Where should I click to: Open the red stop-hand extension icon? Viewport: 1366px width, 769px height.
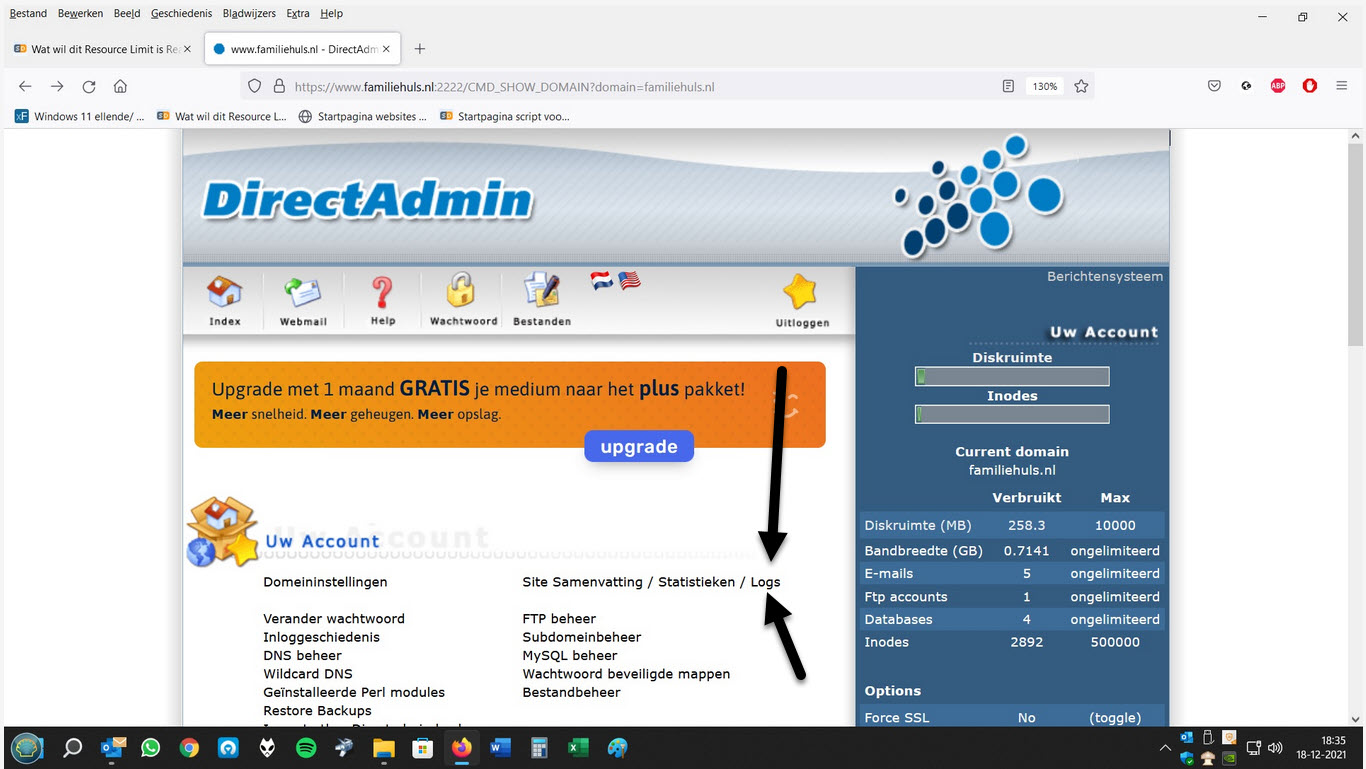pos(1310,86)
